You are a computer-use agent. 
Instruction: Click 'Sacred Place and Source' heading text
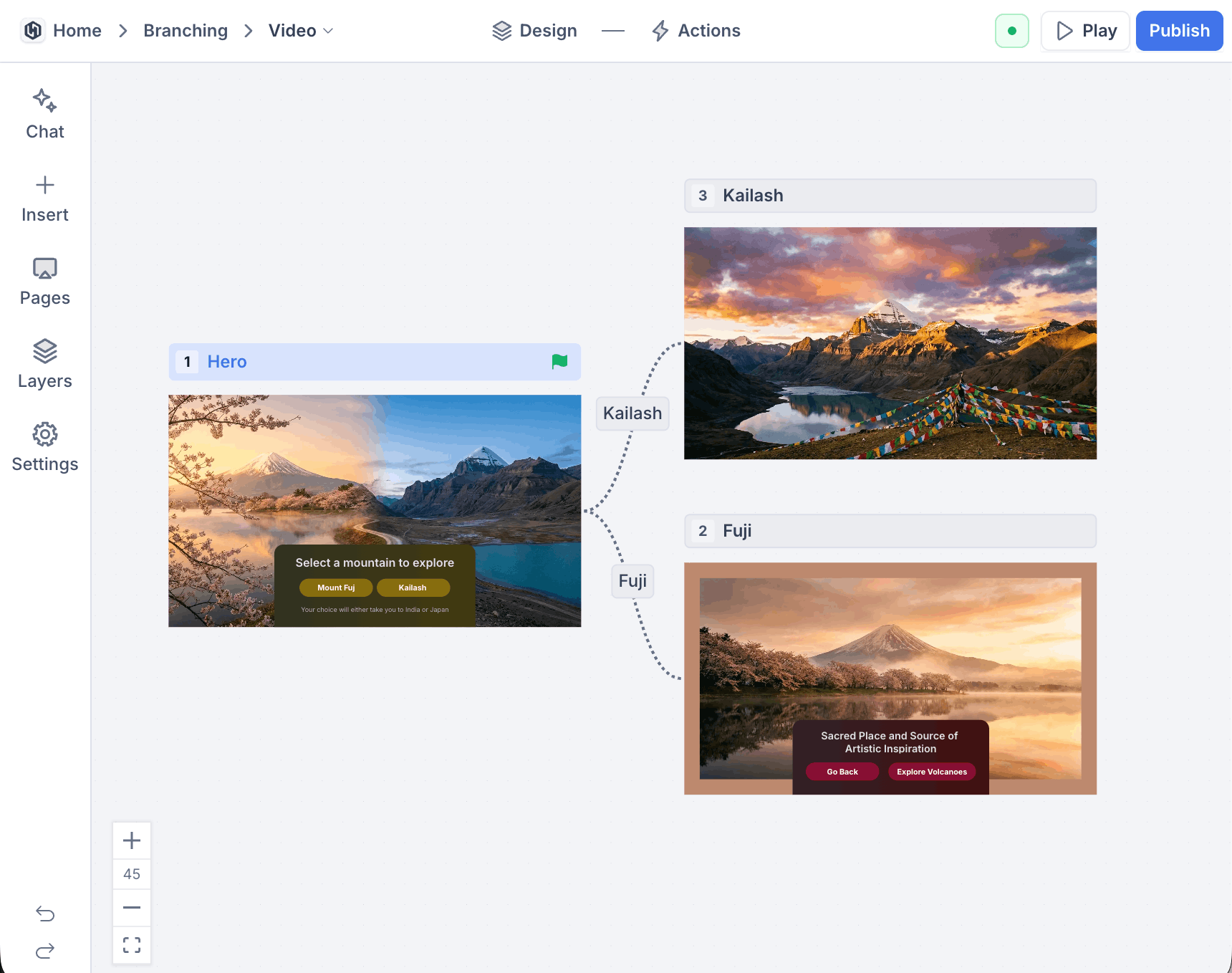click(x=890, y=742)
